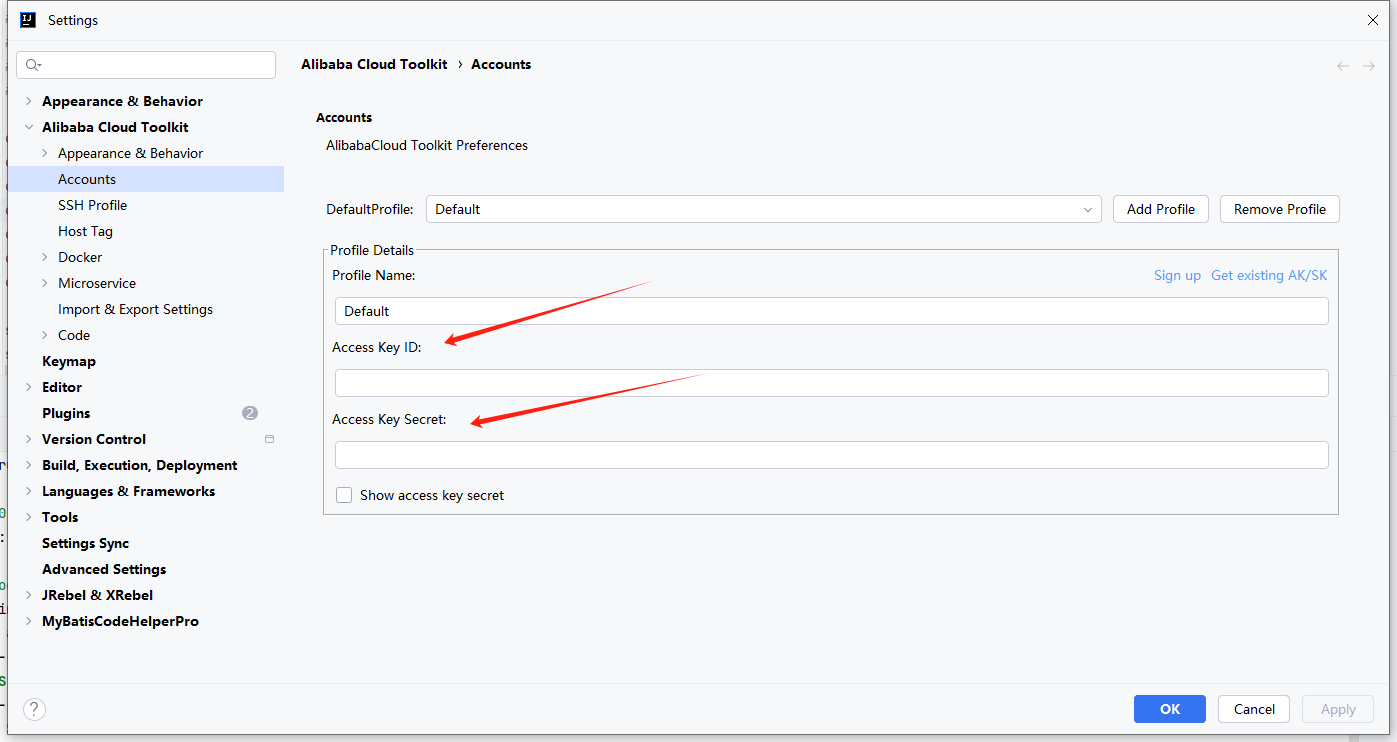Select Accounts in settings tree
This screenshot has width=1397, height=742.
pyautogui.click(x=146, y=179)
